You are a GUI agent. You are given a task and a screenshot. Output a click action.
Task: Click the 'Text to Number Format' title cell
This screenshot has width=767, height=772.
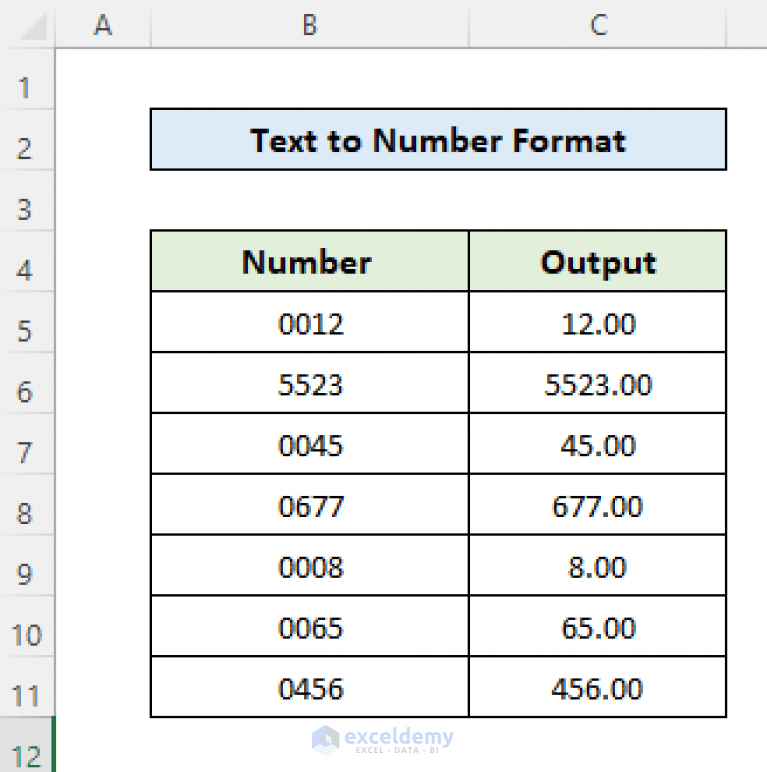coord(438,140)
